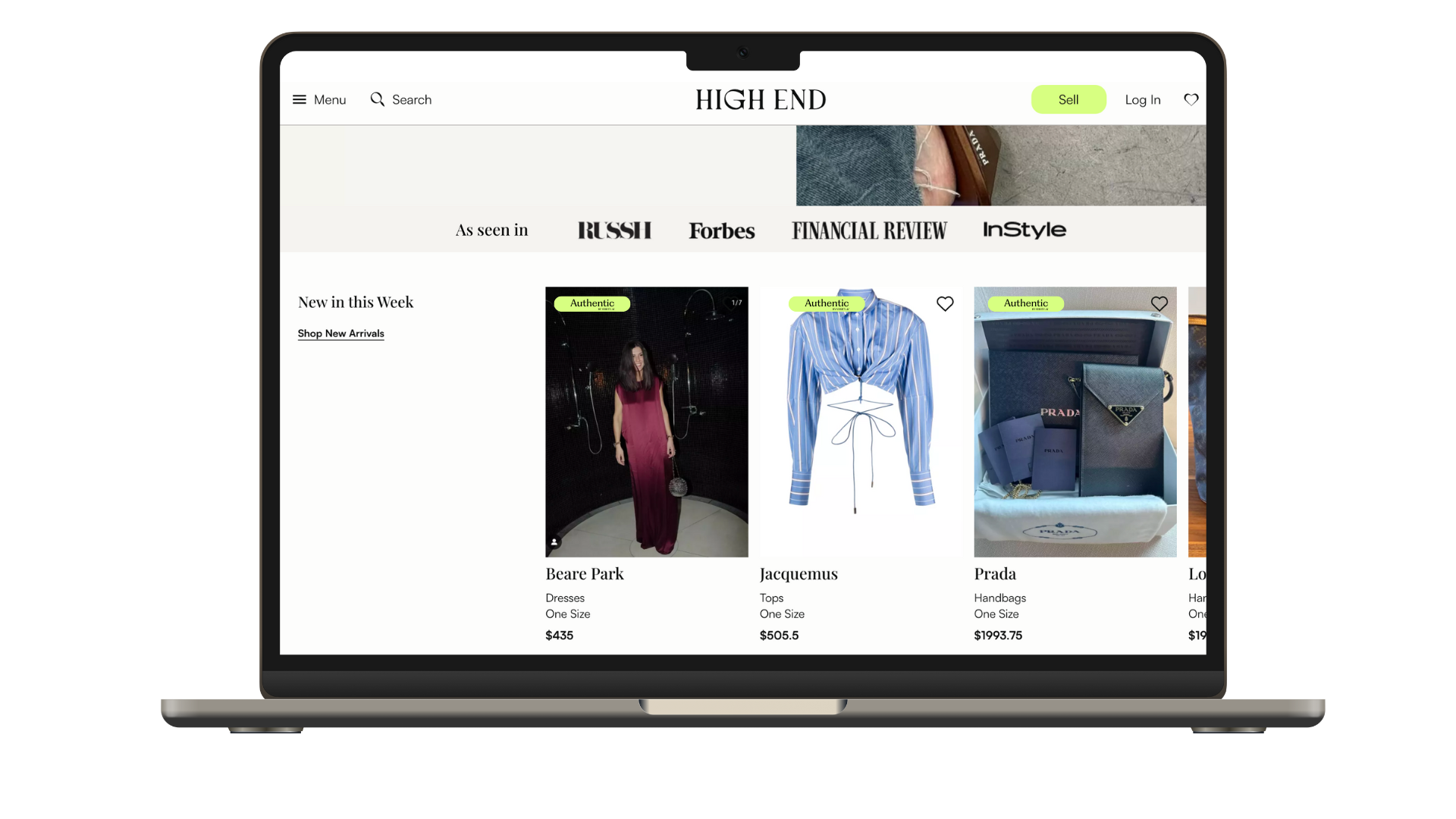The image size is (1456, 819).
Task: Open Log In
Action: pos(1143,99)
